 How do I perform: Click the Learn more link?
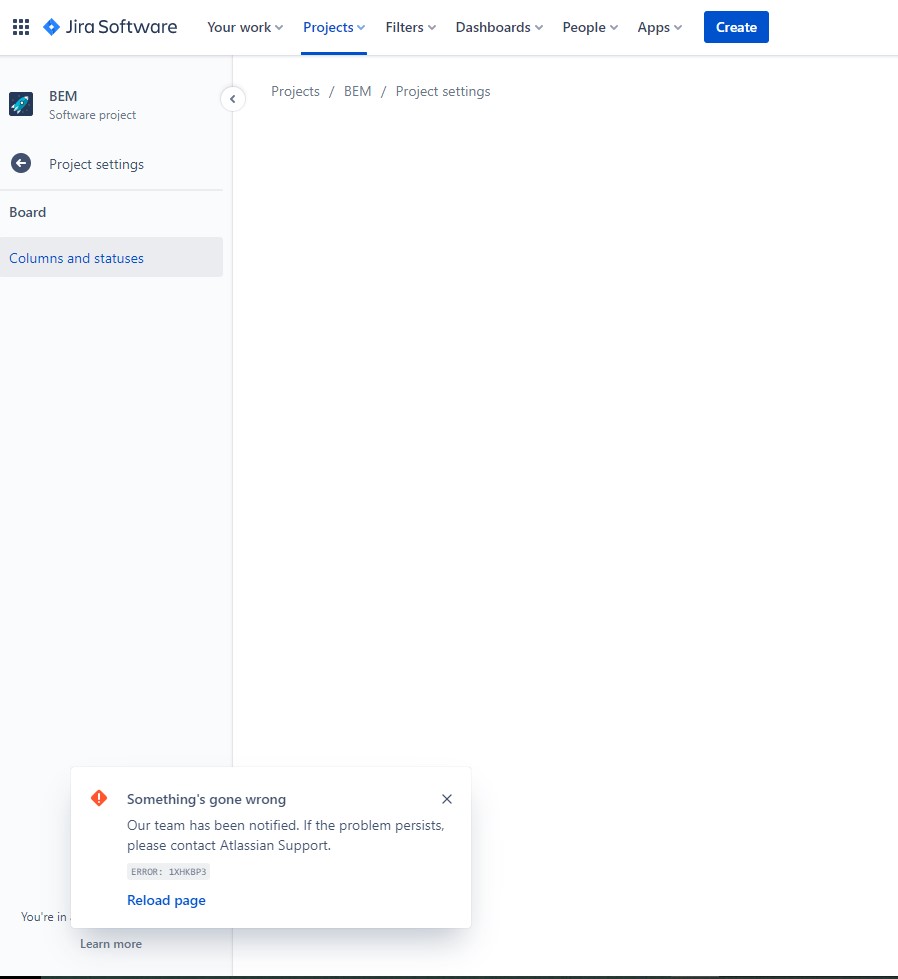111,944
